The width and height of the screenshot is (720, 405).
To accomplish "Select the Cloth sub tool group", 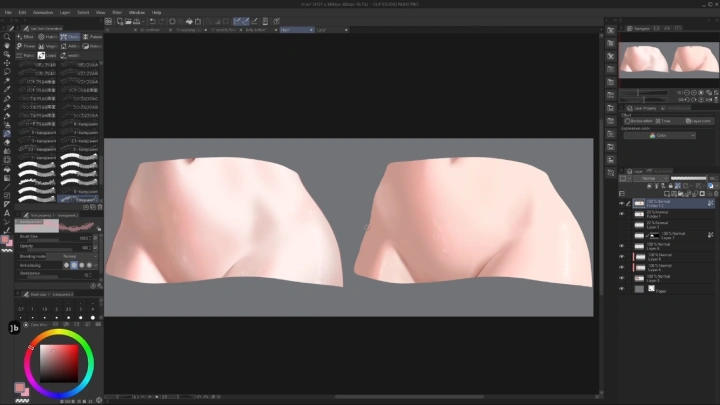I will click(68, 37).
